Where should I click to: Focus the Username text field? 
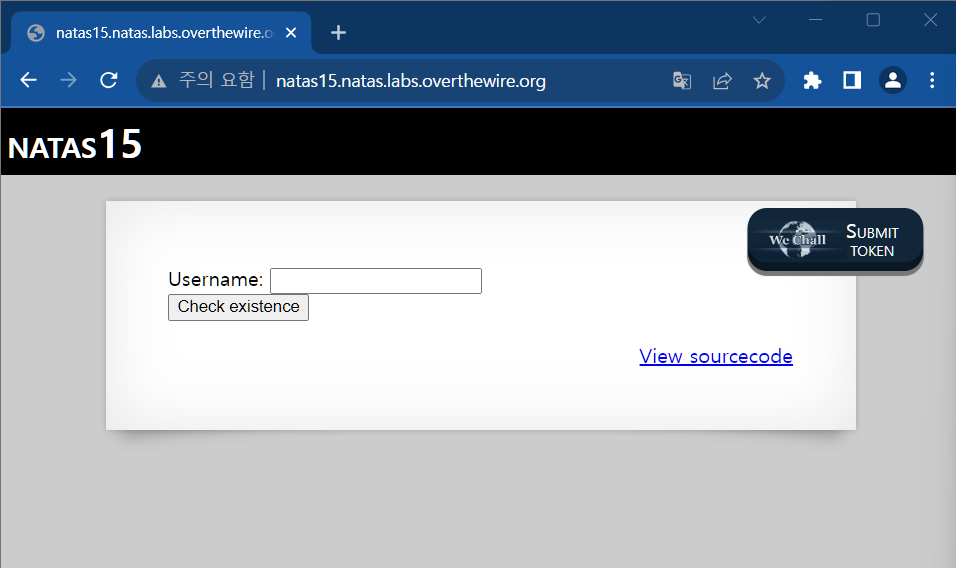click(376, 281)
